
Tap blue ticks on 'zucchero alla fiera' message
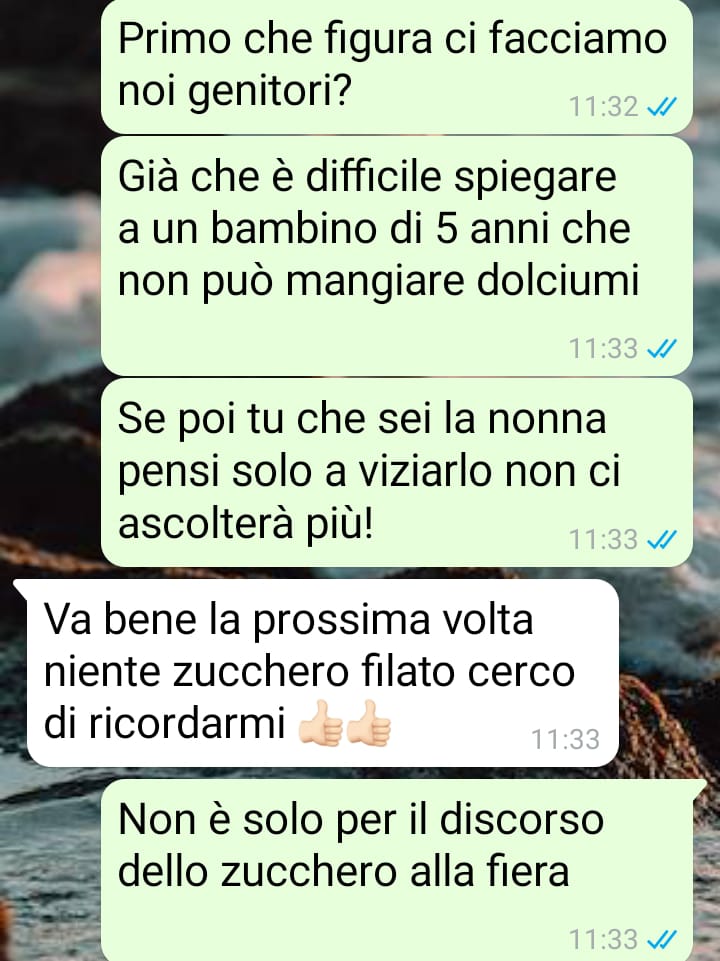click(661, 939)
